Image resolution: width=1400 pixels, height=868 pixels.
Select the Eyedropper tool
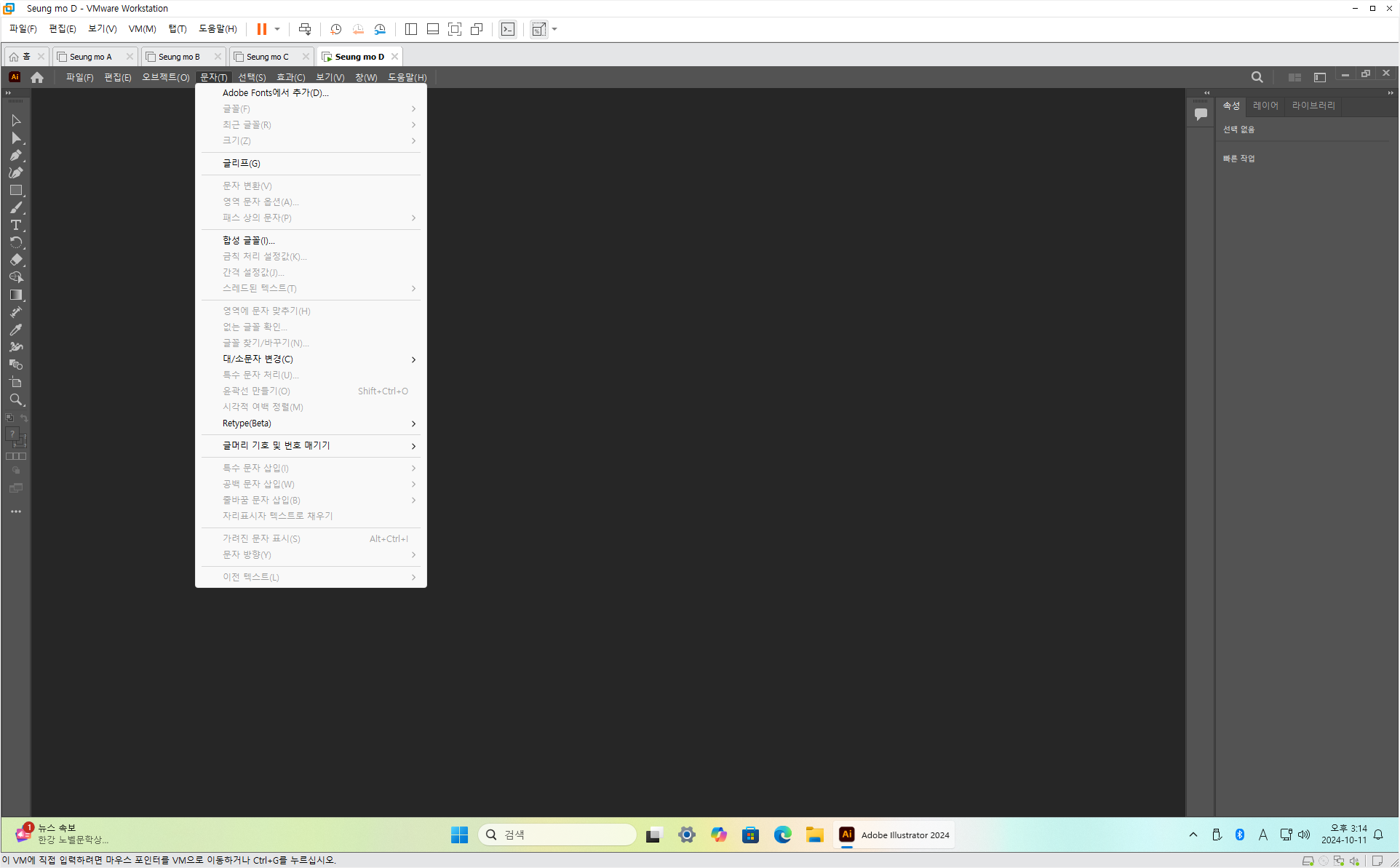tap(16, 330)
